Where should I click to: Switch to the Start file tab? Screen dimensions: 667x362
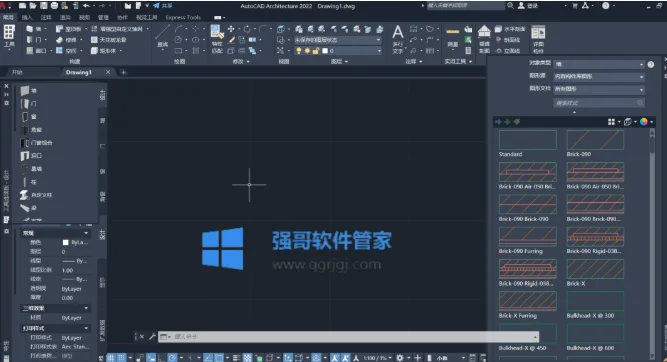tap(17, 72)
